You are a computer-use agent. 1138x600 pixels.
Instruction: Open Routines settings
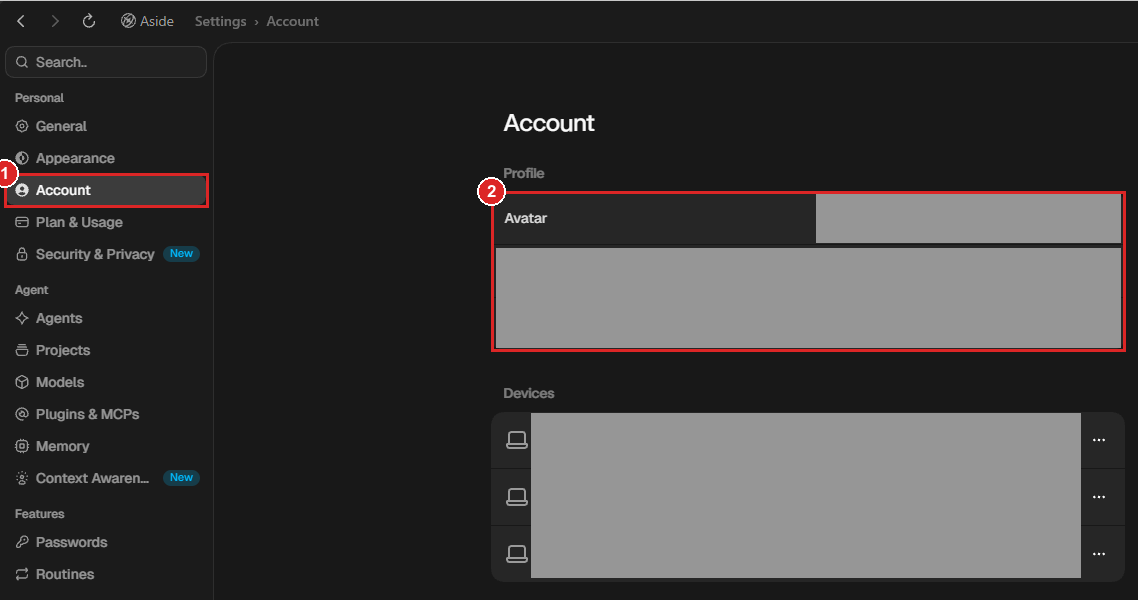[106, 575]
